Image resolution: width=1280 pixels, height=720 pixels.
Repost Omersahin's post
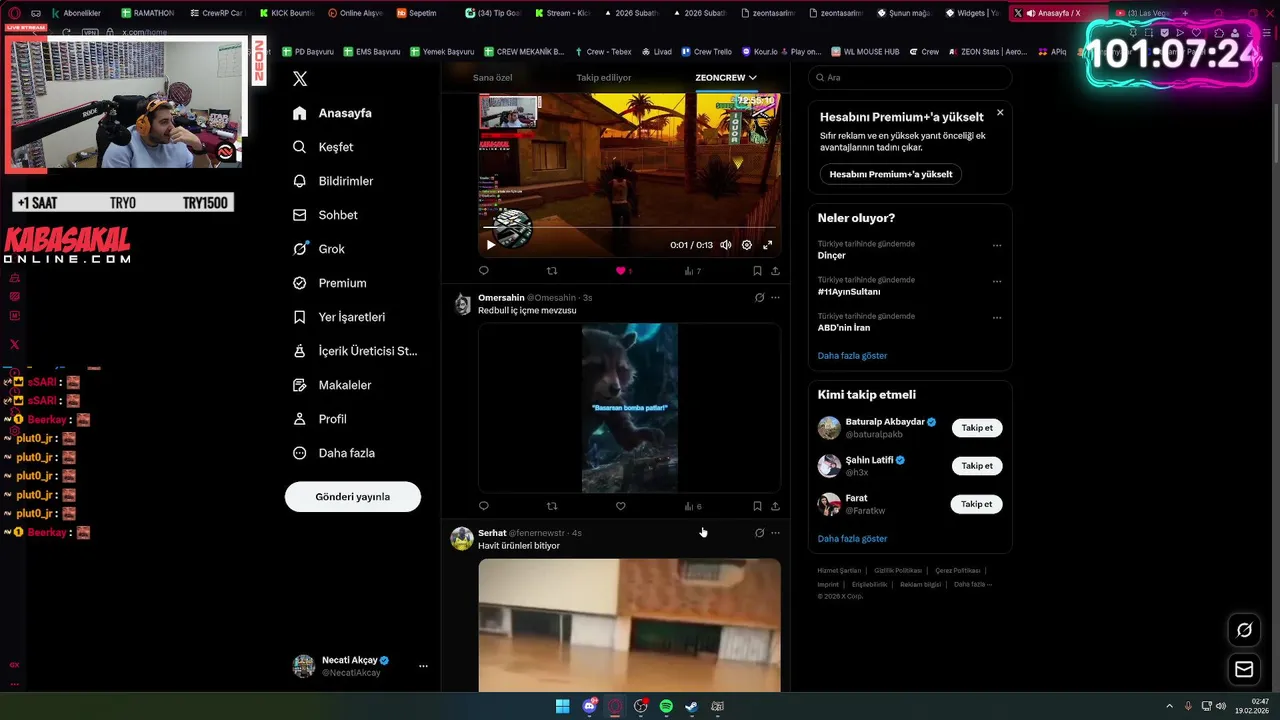[x=552, y=506]
